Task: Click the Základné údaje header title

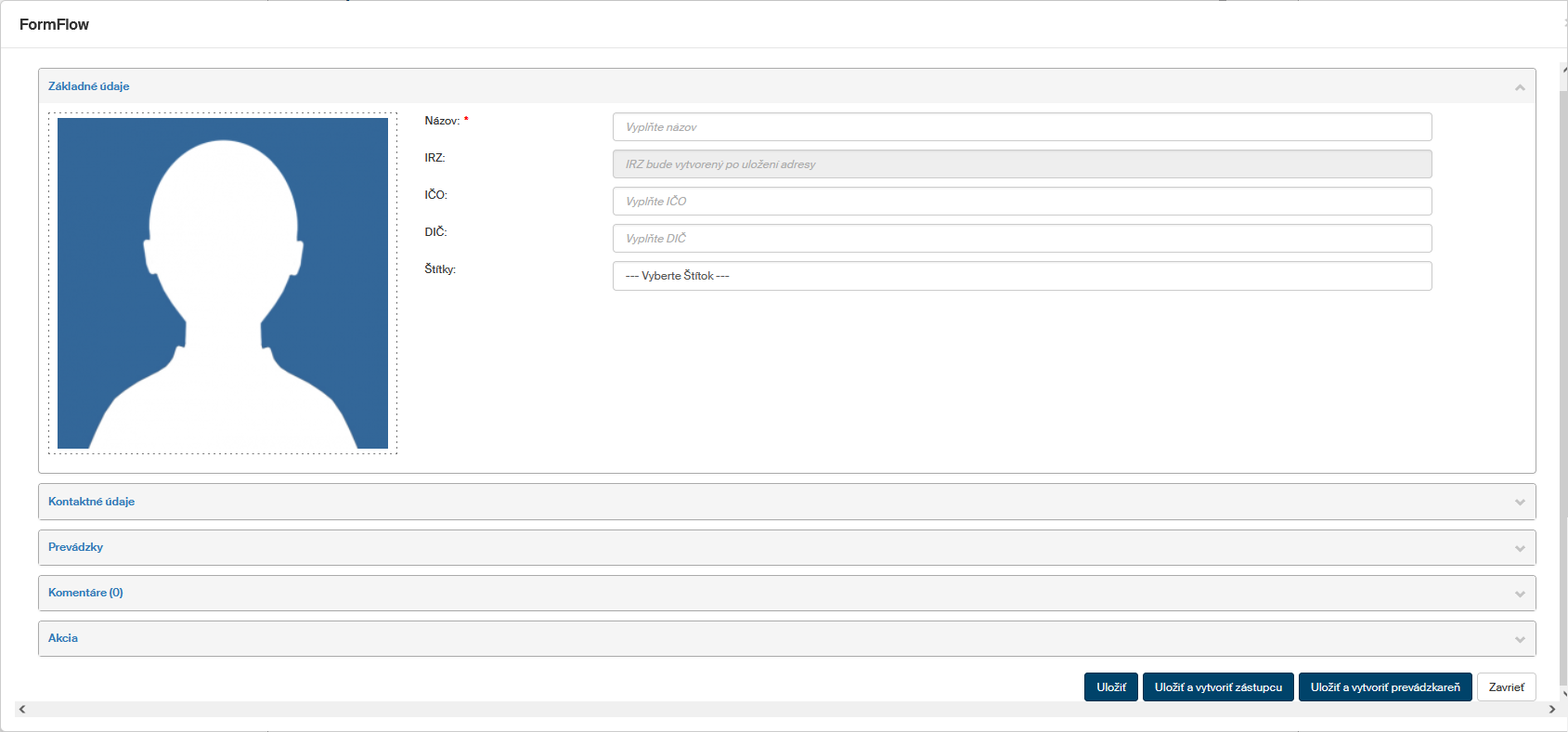Action: [x=88, y=86]
